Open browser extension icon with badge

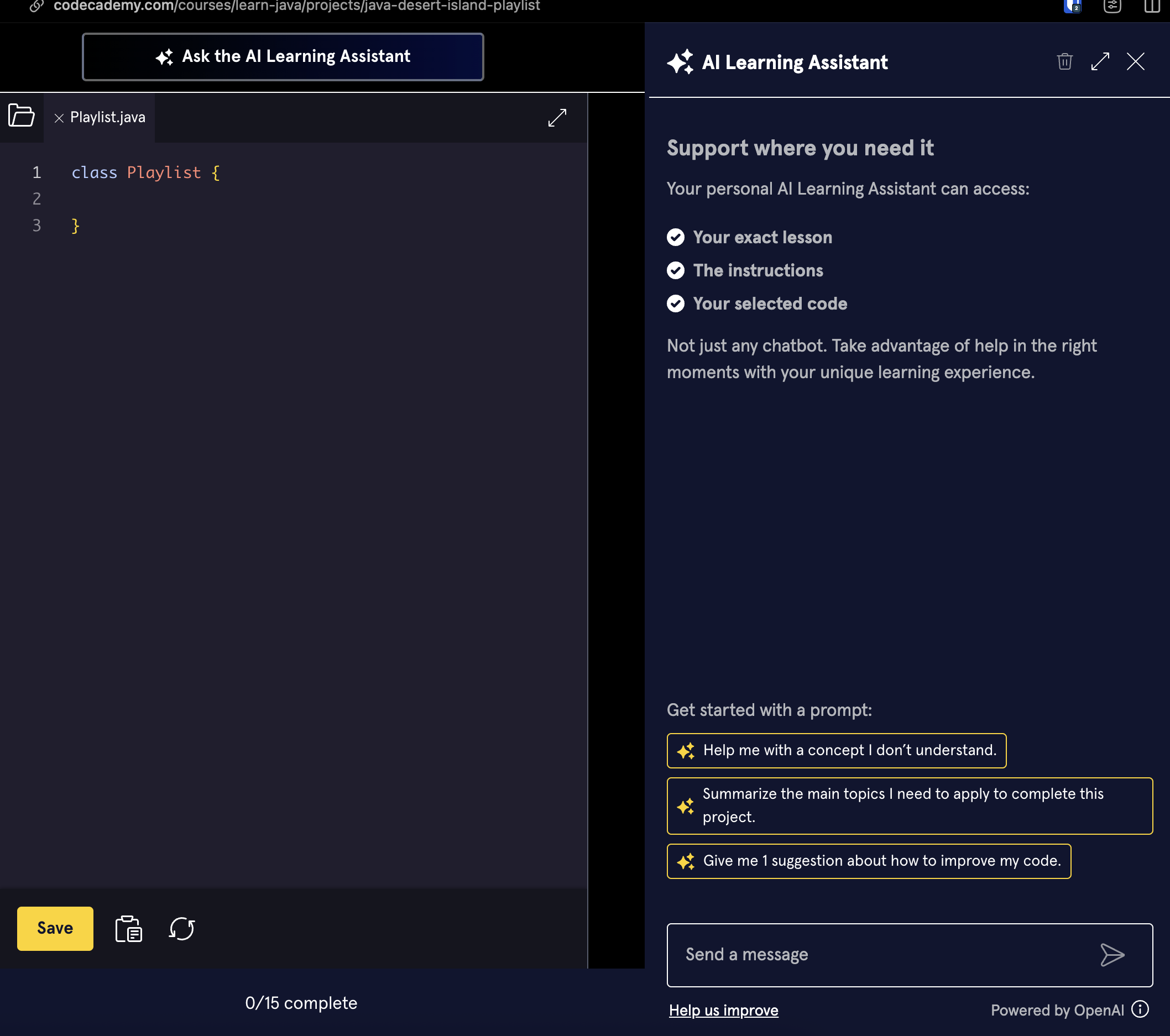[x=1072, y=6]
